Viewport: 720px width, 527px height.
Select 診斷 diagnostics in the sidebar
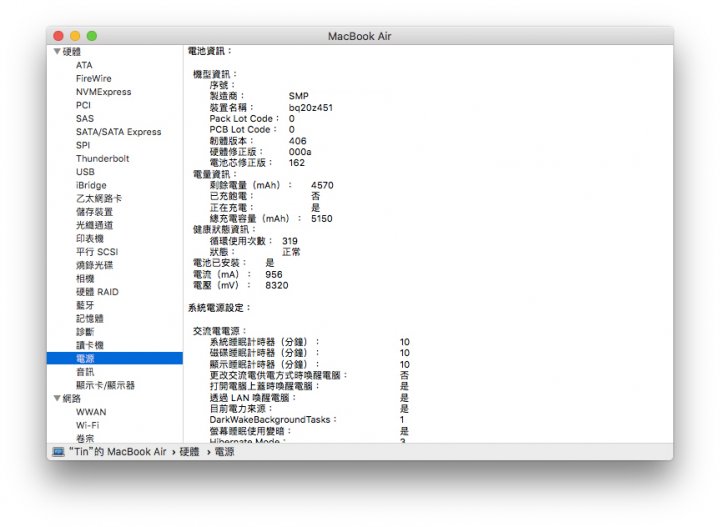click(x=85, y=331)
